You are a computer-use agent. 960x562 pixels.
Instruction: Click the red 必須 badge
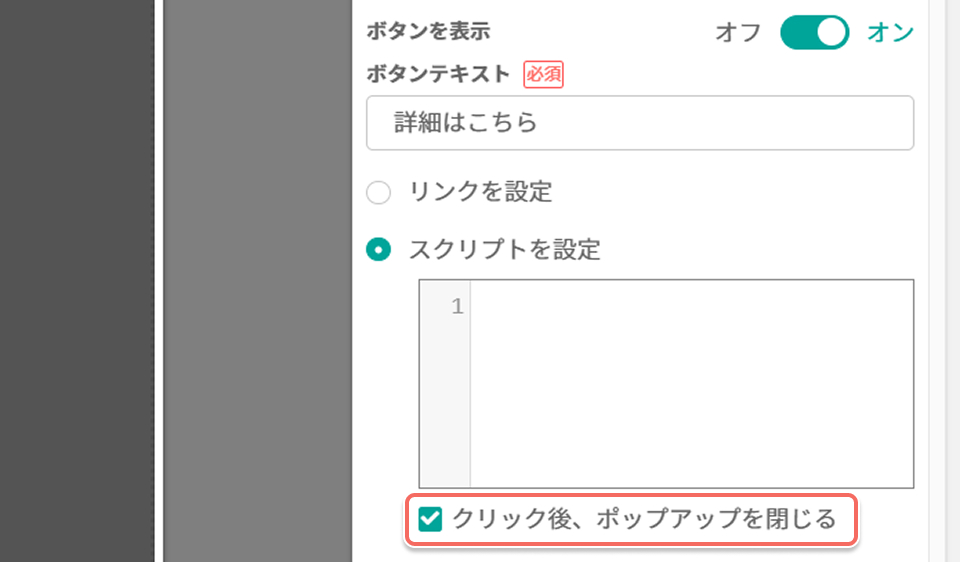pos(543,75)
